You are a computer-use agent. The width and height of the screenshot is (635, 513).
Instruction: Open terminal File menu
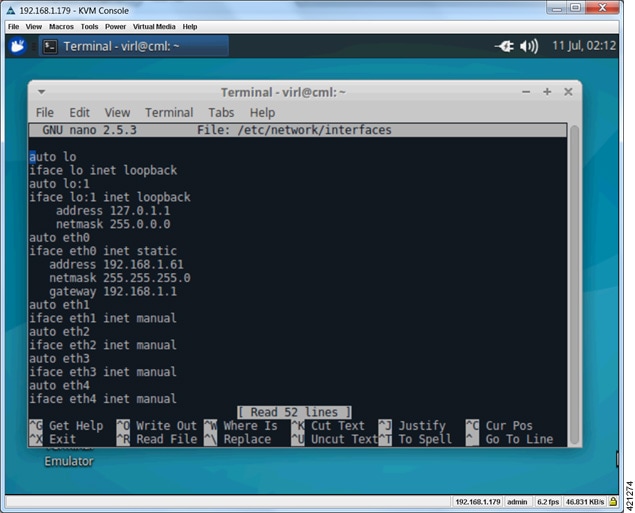click(x=45, y=112)
